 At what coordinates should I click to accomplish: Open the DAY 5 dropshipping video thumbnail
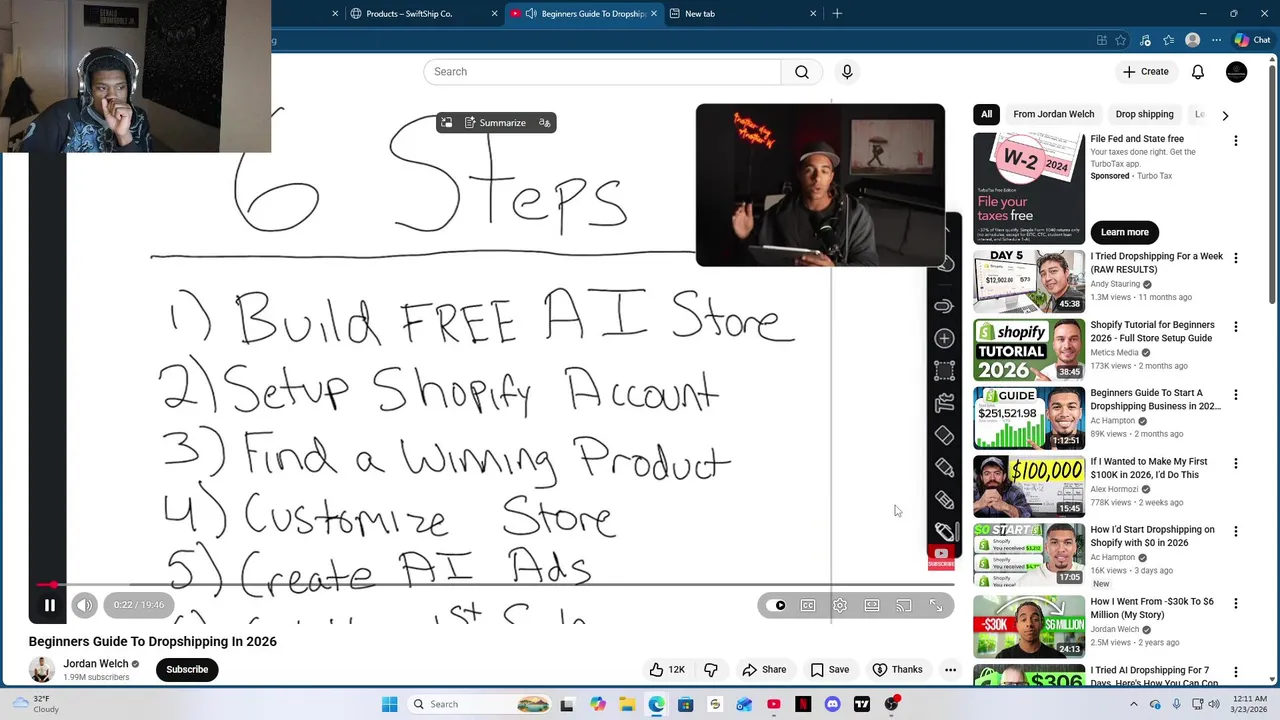click(x=1029, y=281)
